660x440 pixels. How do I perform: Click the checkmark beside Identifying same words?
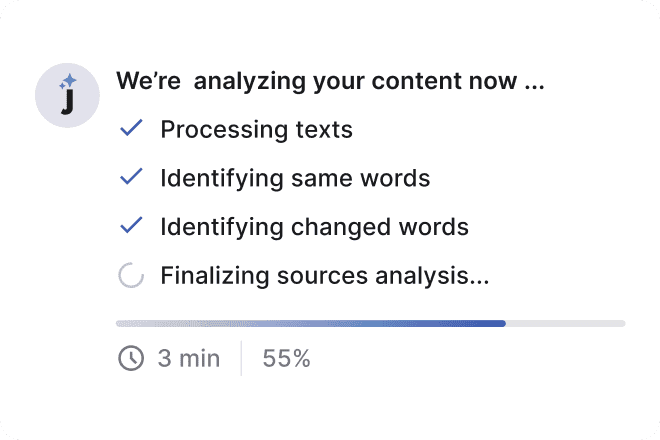[x=131, y=177]
